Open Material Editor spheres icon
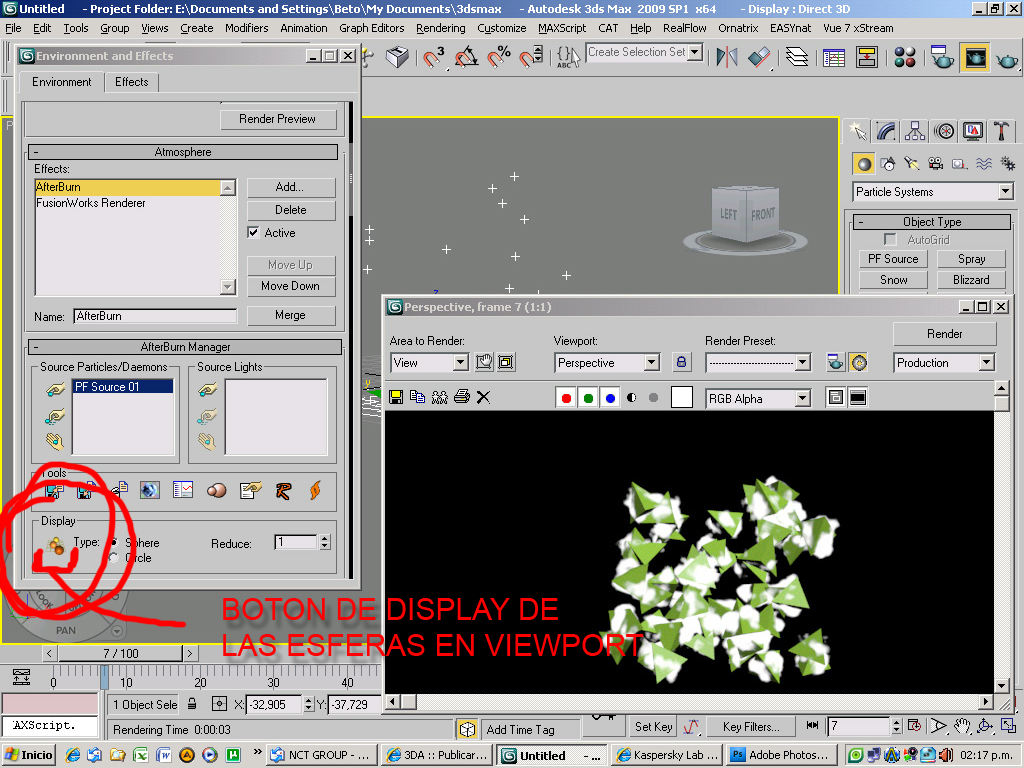The height and width of the screenshot is (768, 1024). click(x=904, y=57)
